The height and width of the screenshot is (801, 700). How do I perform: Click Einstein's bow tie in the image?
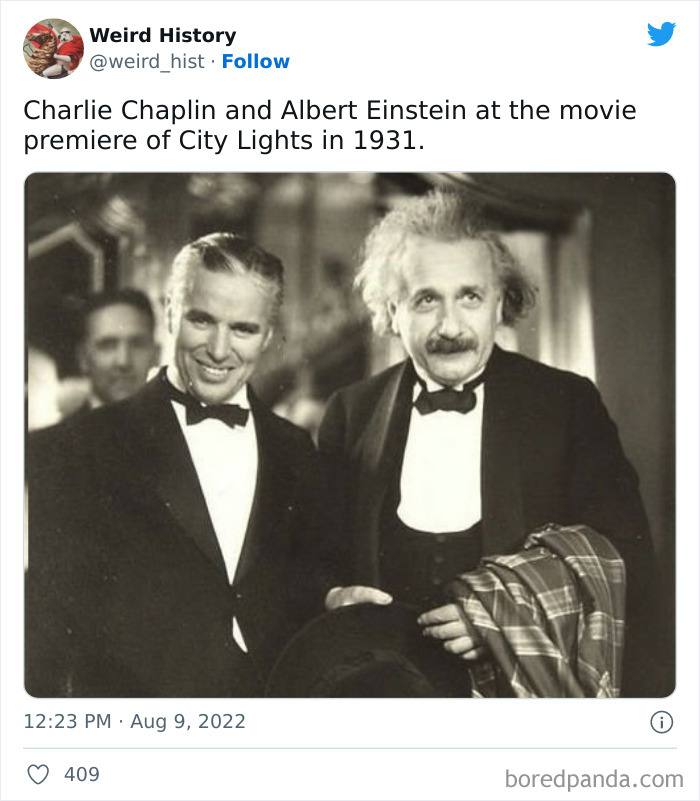(447, 402)
